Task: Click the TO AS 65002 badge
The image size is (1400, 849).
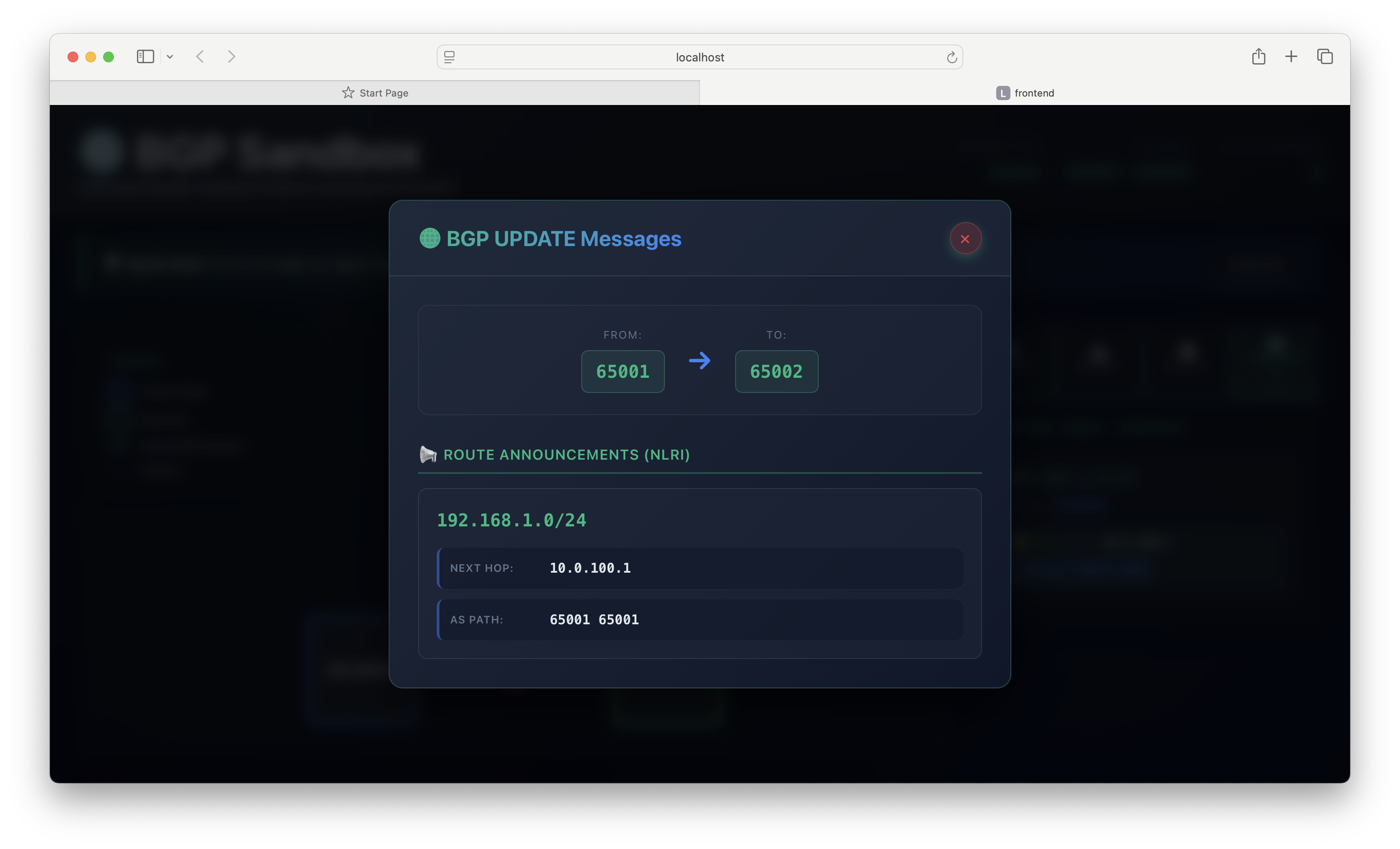Action: pyautogui.click(x=776, y=372)
